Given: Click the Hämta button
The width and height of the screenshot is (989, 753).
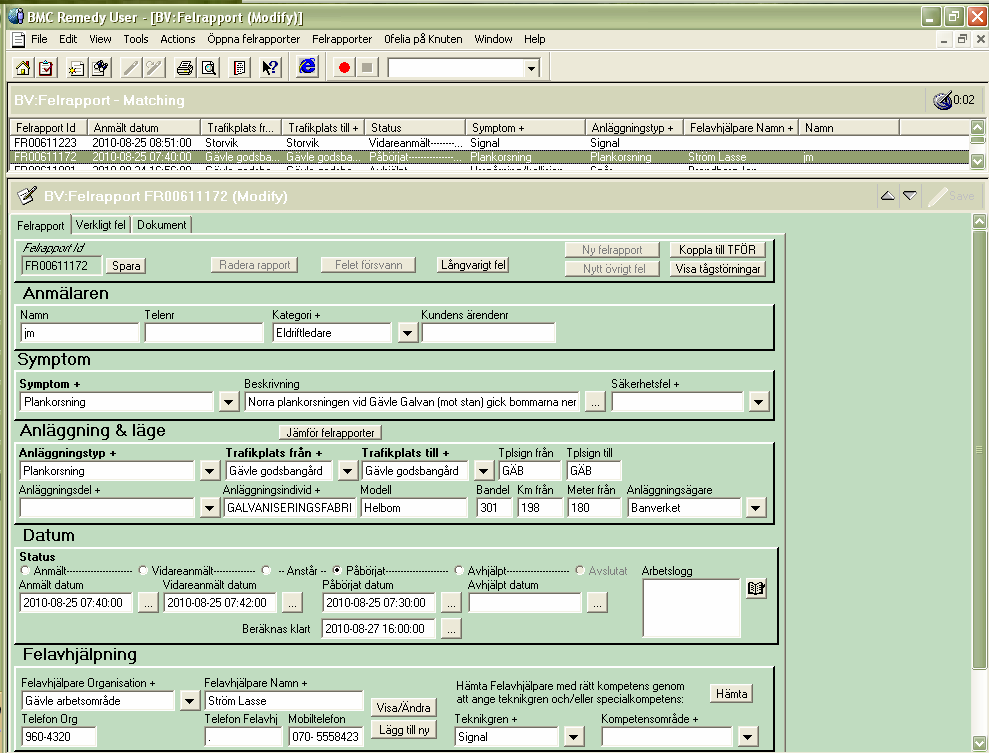Looking at the screenshot, I should point(731,694).
